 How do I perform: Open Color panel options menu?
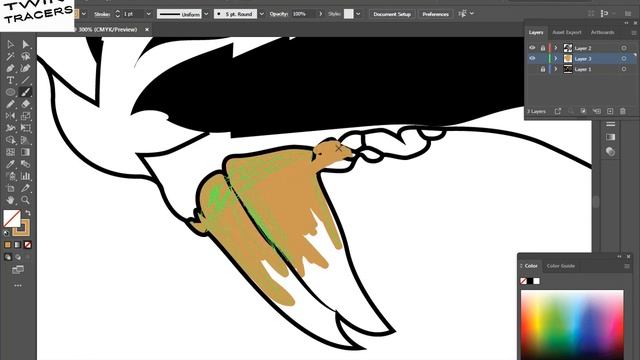(x=627, y=266)
